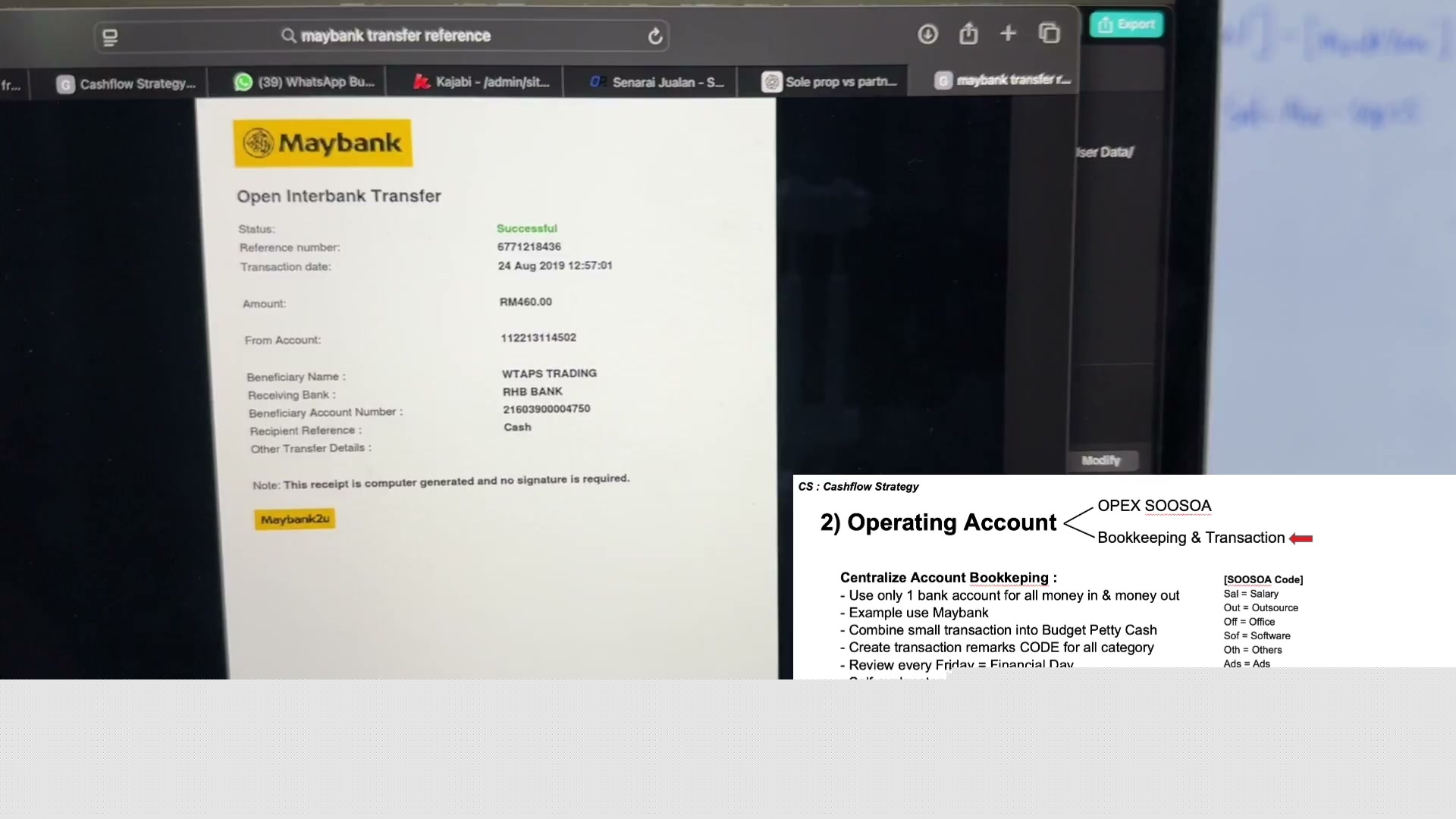
Task: Click beneficiary account number 21603900004750
Action: [x=547, y=409]
